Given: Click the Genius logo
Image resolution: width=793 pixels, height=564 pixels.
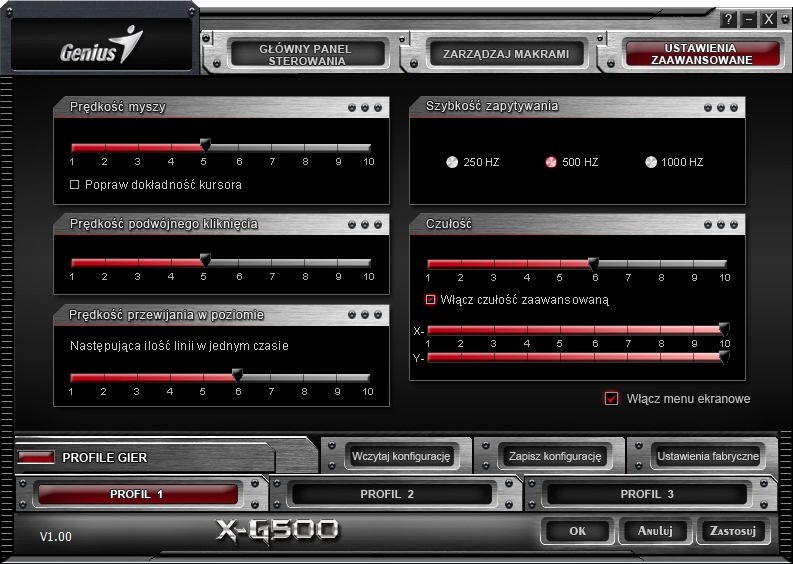Looking at the screenshot, I should pos(101,46).
